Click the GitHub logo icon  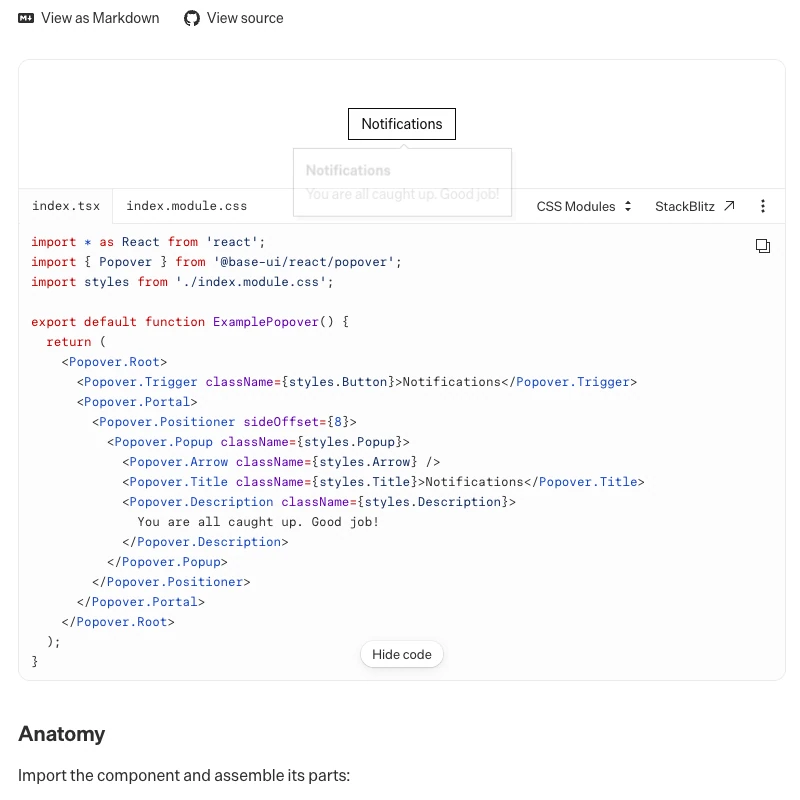point(192,18)
